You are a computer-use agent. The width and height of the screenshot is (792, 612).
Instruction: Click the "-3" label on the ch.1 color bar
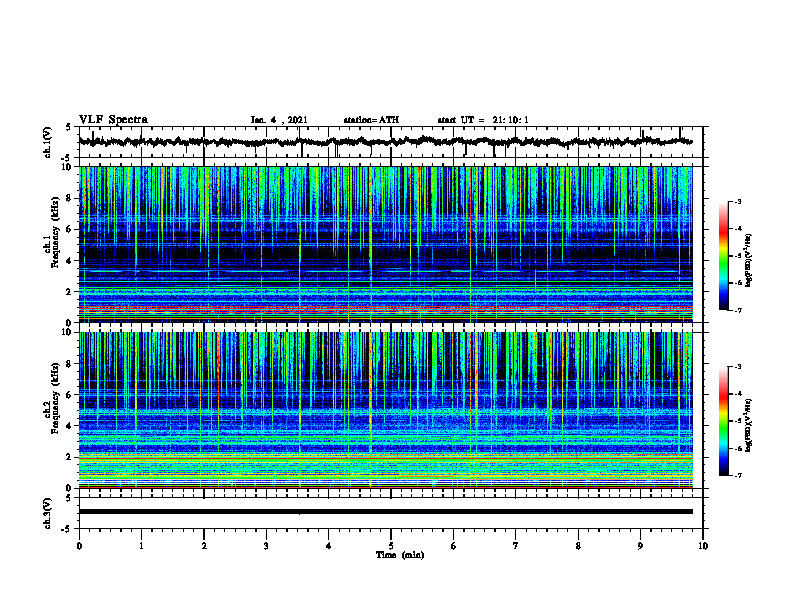click(x=738, y=201)
